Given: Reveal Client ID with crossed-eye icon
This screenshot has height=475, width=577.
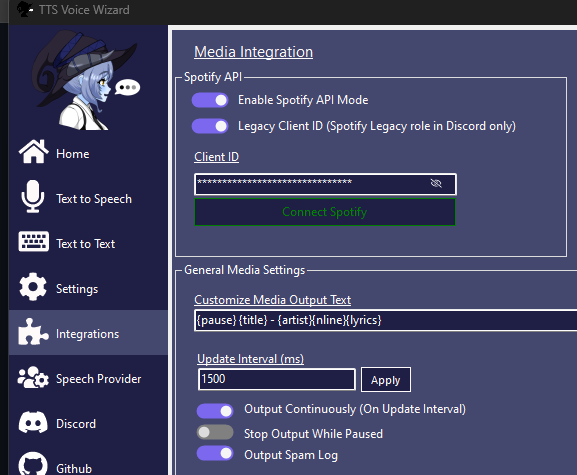Looking at the screenshot, I should tap(436, 183).
